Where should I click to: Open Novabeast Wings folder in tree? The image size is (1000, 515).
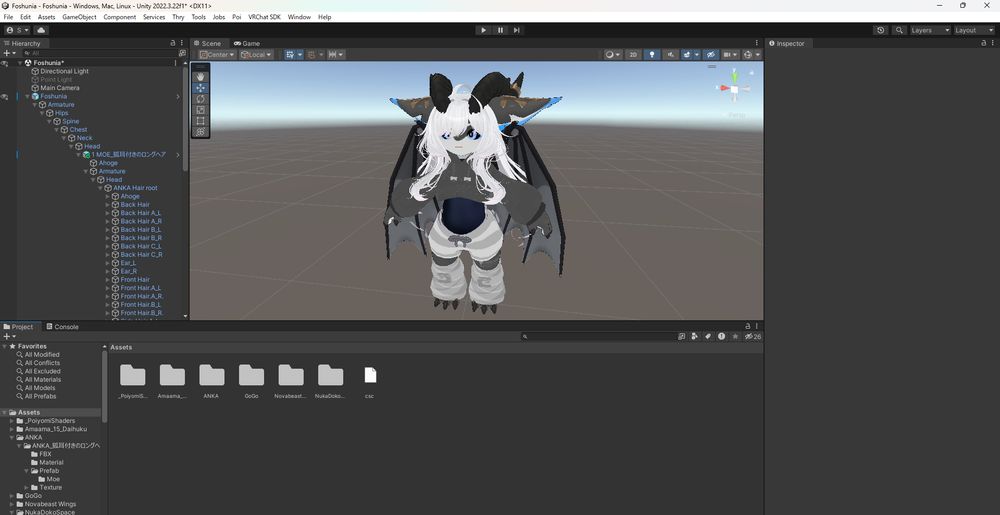click(50, 504)
